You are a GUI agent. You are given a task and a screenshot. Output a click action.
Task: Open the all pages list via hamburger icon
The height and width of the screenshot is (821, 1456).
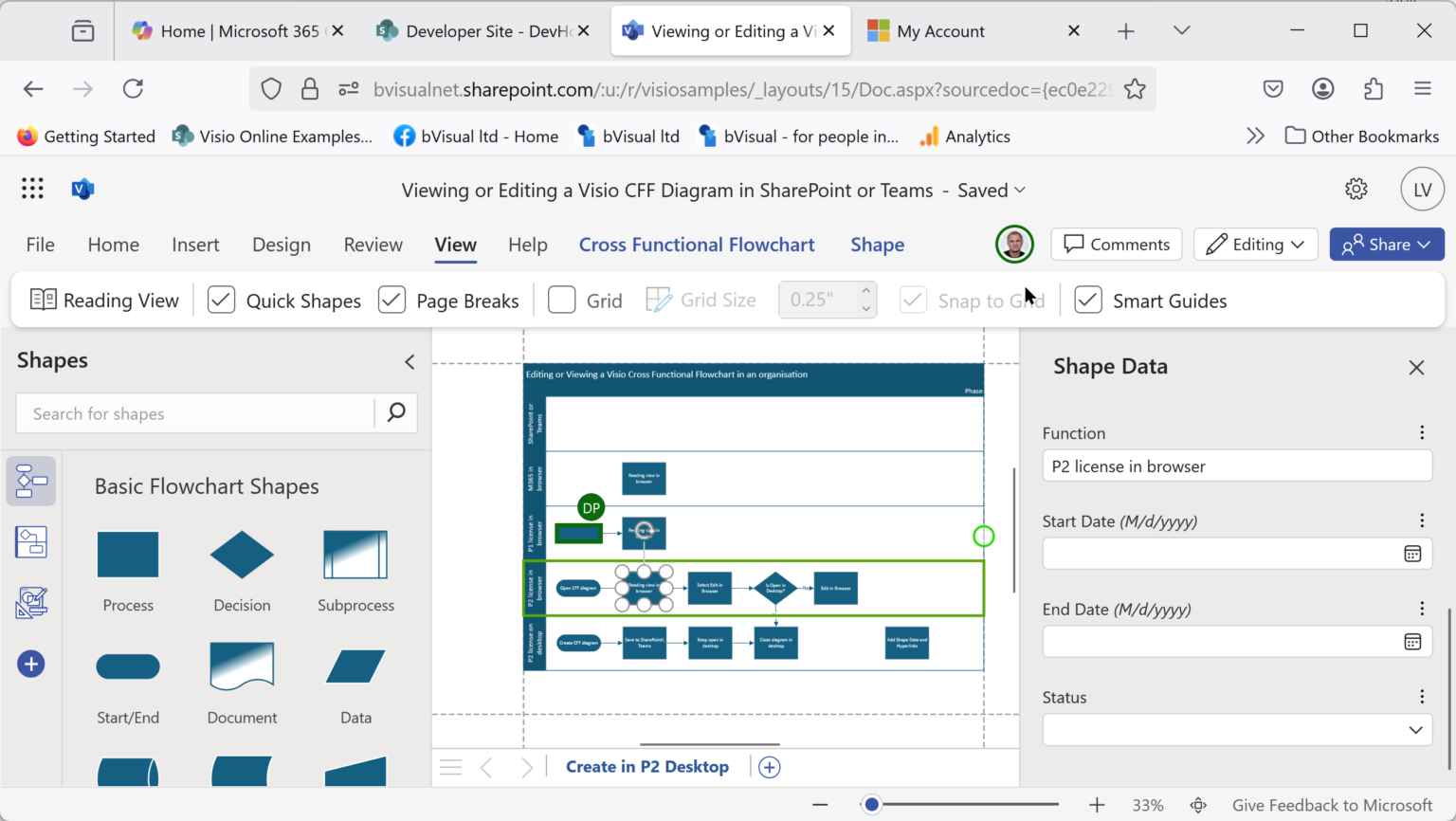click(450, 766)
